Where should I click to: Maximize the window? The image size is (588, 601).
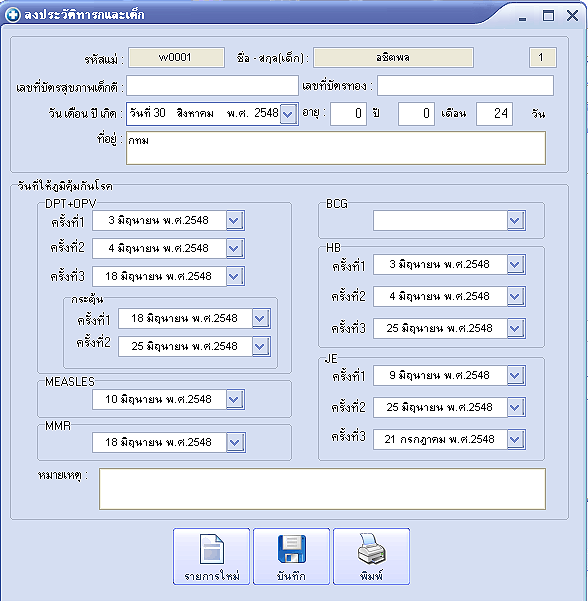(548, 16)
